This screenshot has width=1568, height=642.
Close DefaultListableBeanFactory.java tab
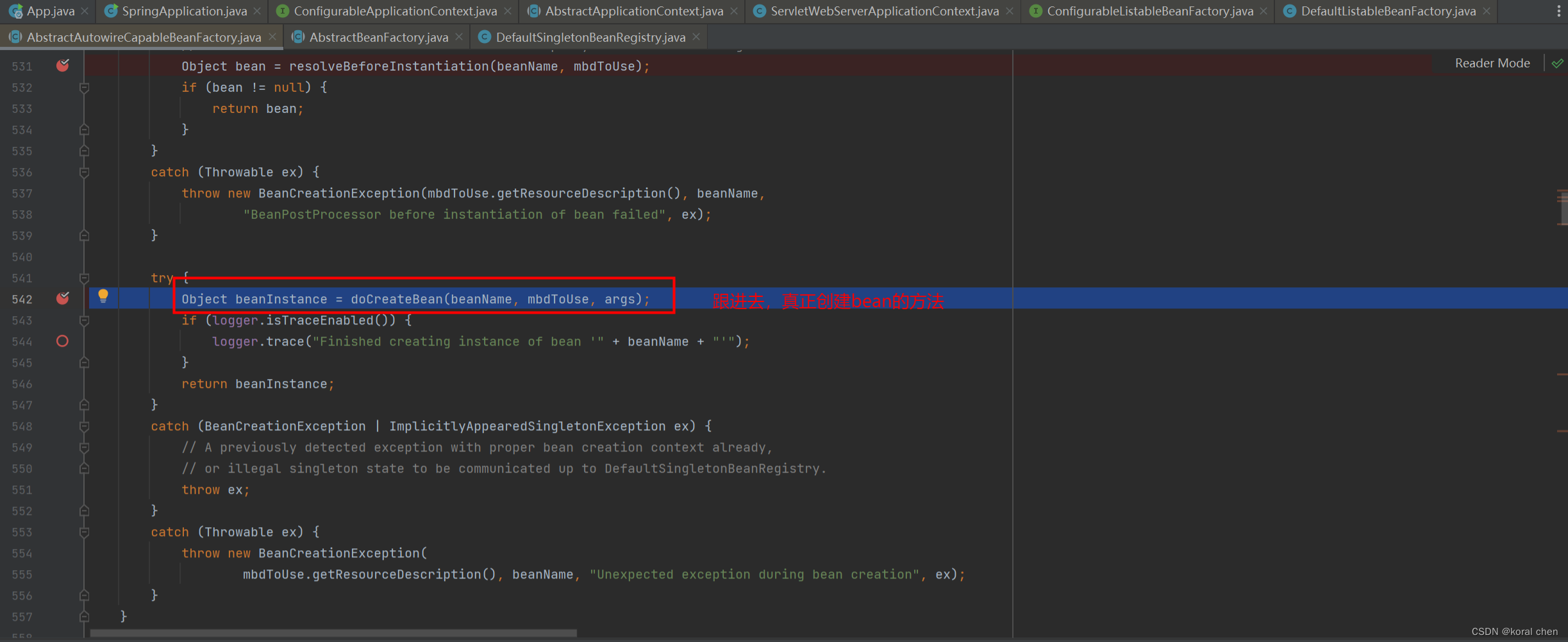1487,11
